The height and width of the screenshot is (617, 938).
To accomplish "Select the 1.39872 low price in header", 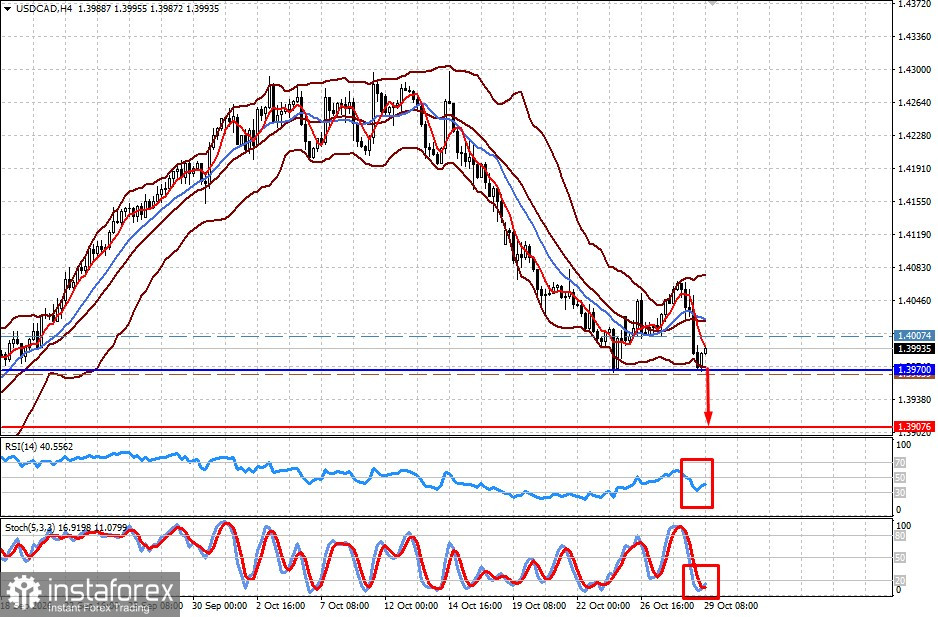I will [x=167, y=9].
